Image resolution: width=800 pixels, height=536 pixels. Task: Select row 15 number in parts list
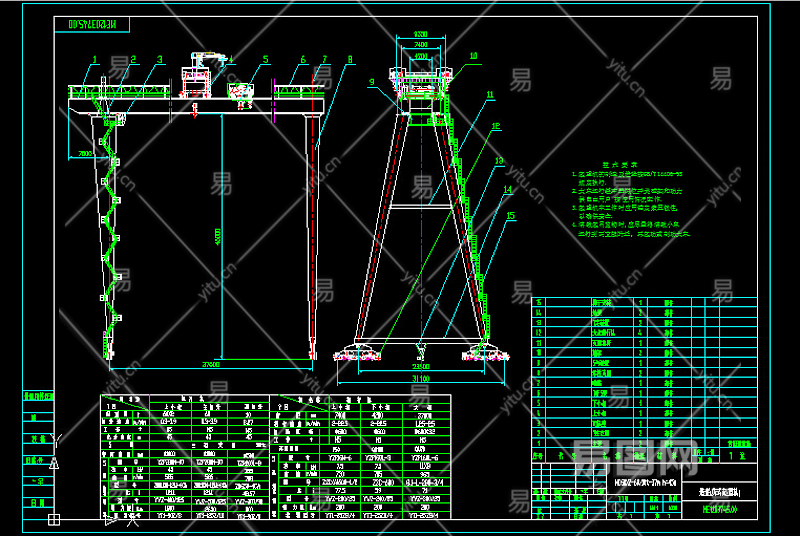(538, 302)
